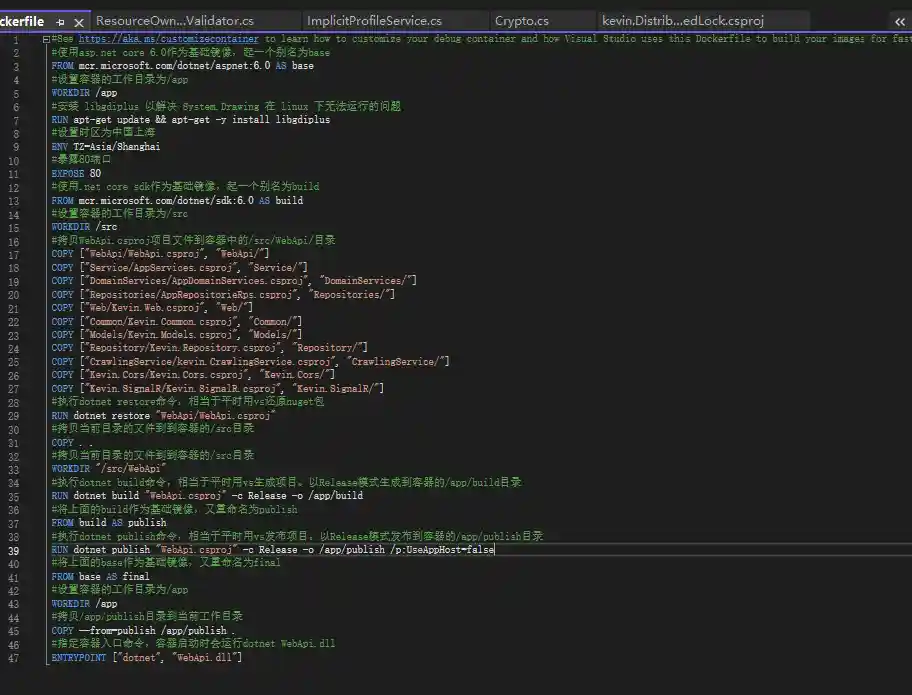Place cursor on 'FROM base AS final' line
Viewport: 912px width, 695px height.
click(100, 577)
